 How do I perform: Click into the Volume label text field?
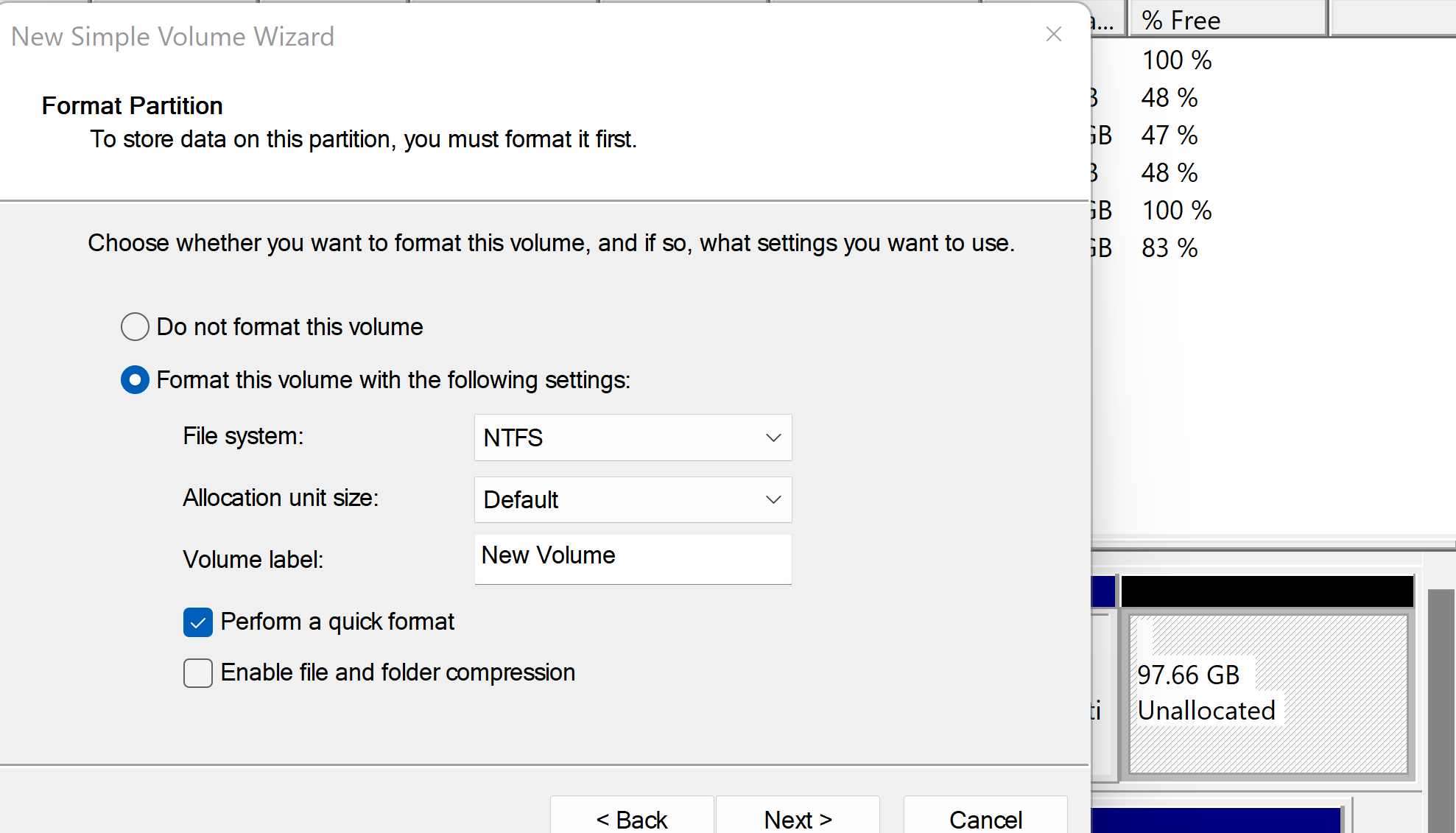632,558
